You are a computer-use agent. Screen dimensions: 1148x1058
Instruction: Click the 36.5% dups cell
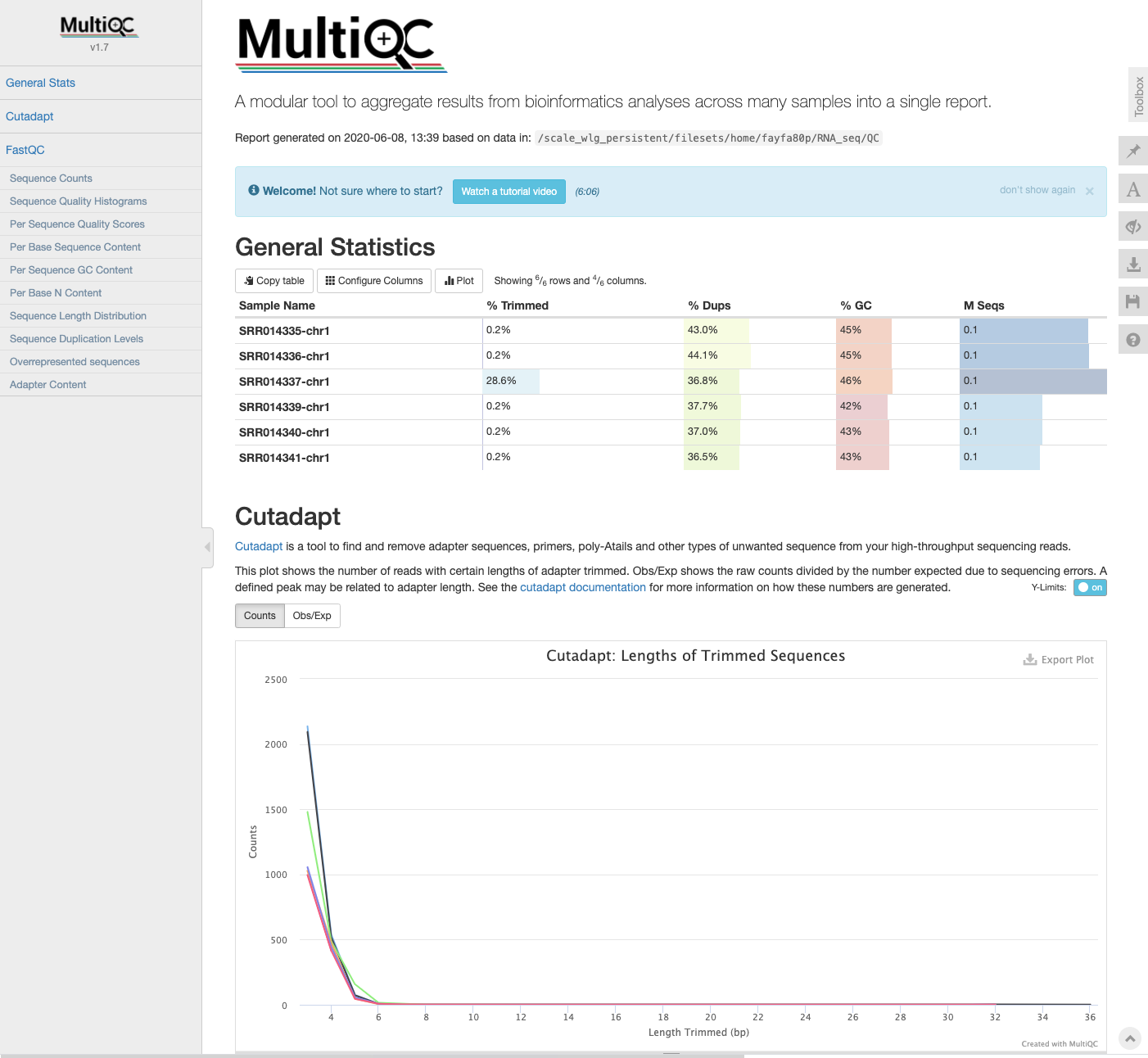point(760,458)
